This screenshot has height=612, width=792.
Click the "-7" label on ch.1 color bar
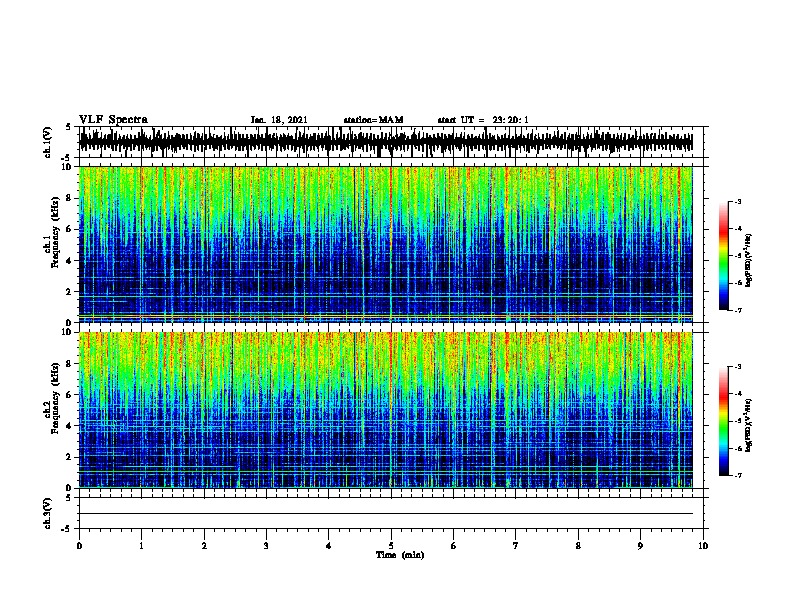[x=738, y=311]
